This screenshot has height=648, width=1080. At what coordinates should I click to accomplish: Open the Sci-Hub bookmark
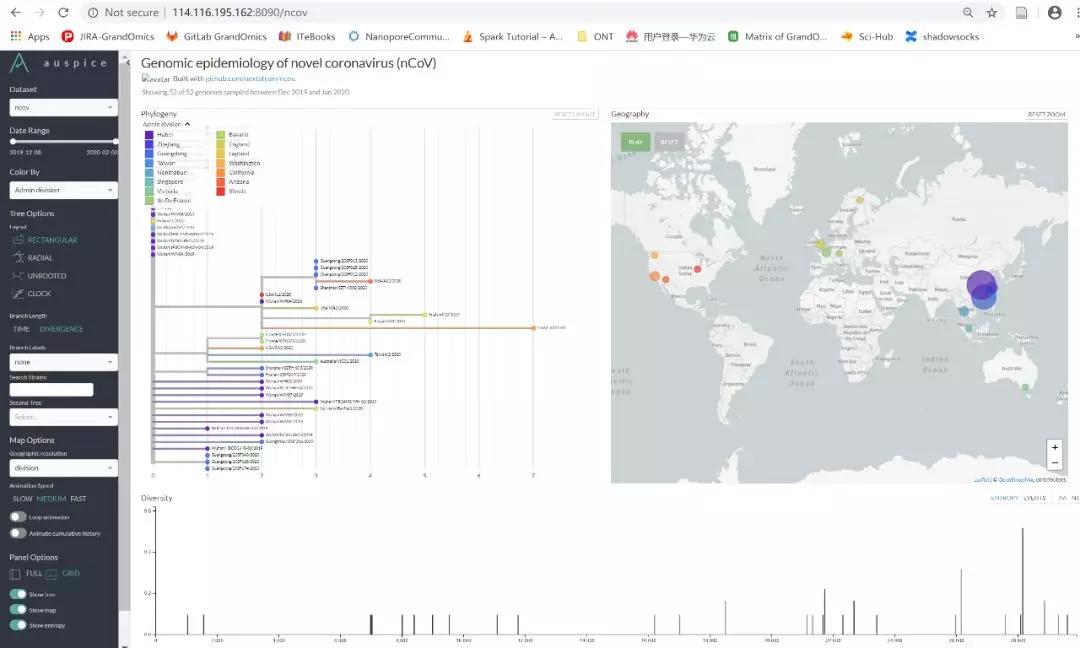click(867, 36)
